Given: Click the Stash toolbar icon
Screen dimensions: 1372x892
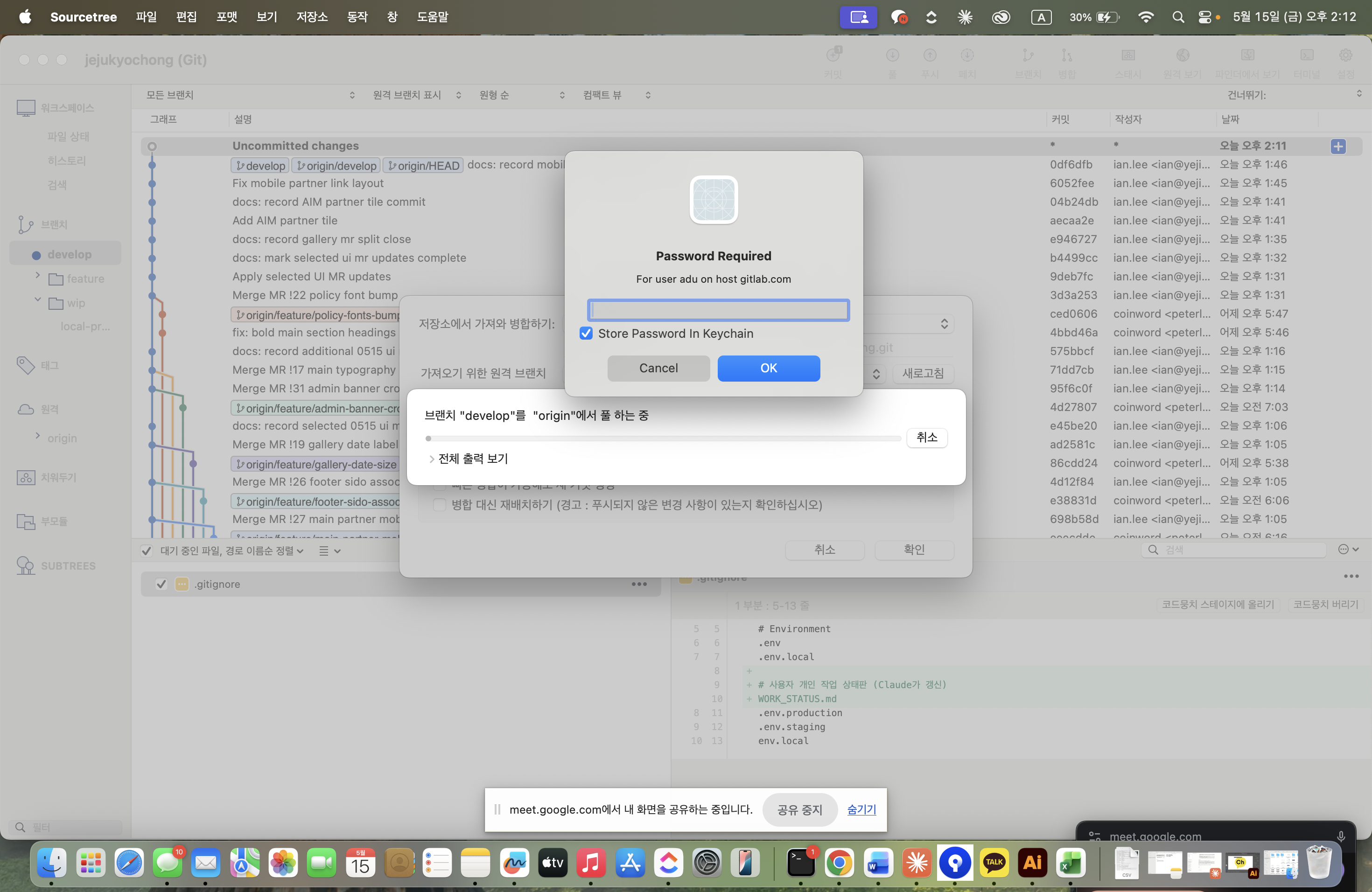Looking at the screenshot, I should (1128, 62).
